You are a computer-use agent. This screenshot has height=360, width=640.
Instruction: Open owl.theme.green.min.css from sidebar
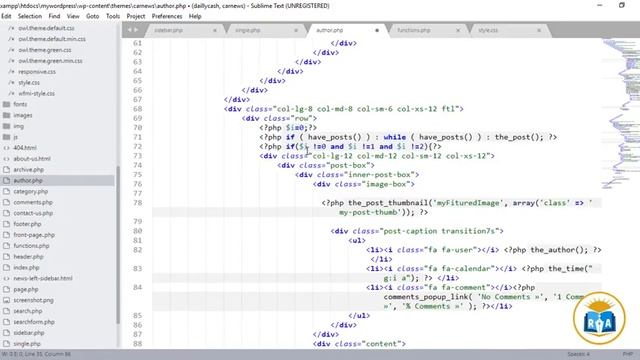point(50,61)
